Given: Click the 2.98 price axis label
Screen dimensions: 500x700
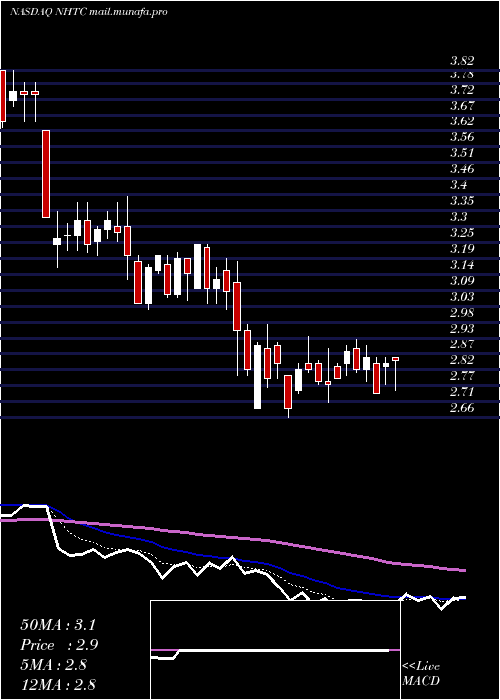Looking at the screenshot, I should pyautogui.click(x=462, y=312).
